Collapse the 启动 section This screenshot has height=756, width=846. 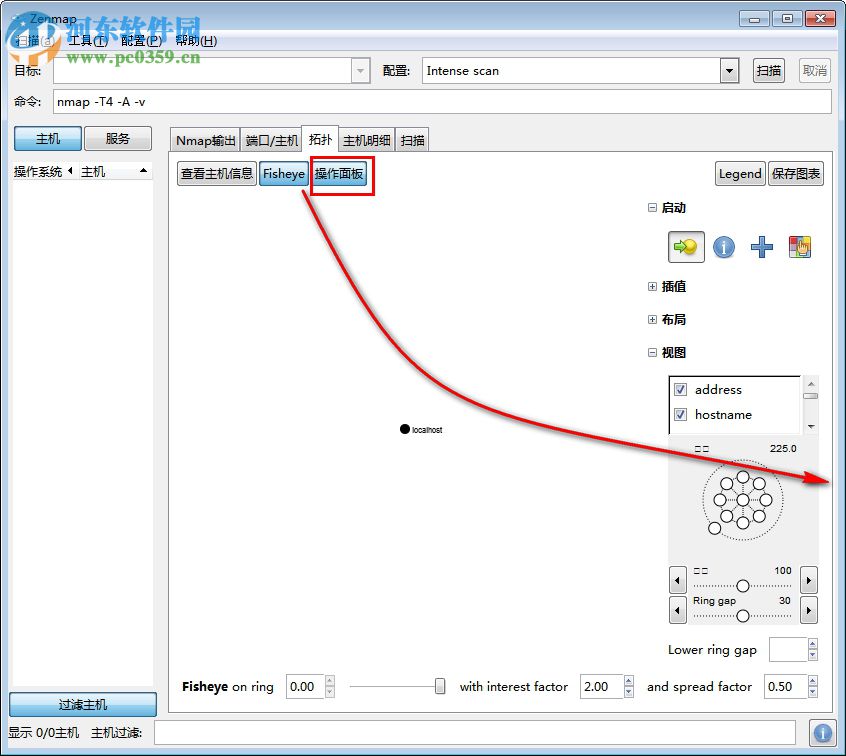tap(651, 207)
